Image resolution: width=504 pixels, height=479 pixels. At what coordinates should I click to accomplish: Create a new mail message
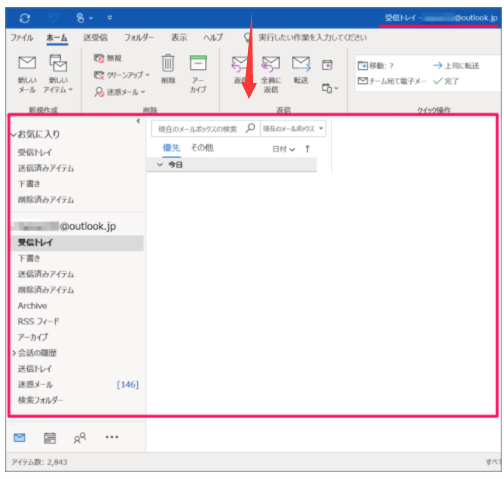27,74
